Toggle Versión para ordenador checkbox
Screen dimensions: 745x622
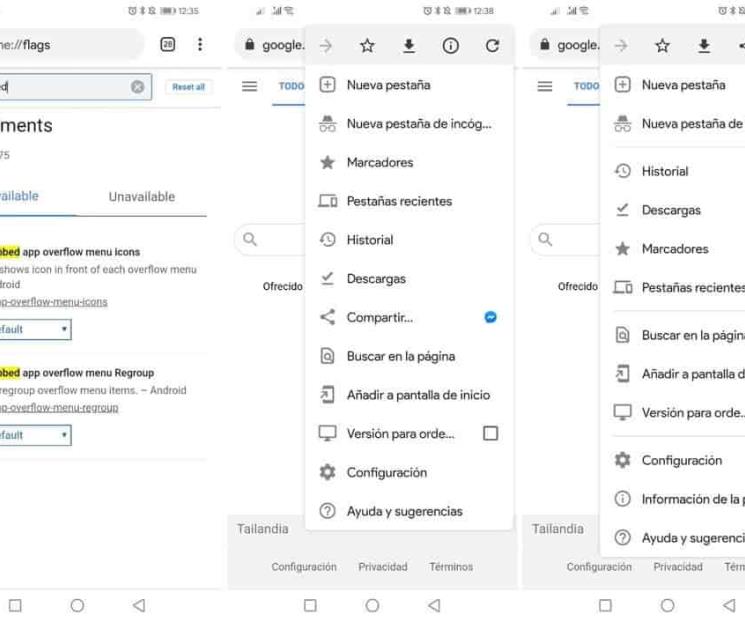coord(490,433)
